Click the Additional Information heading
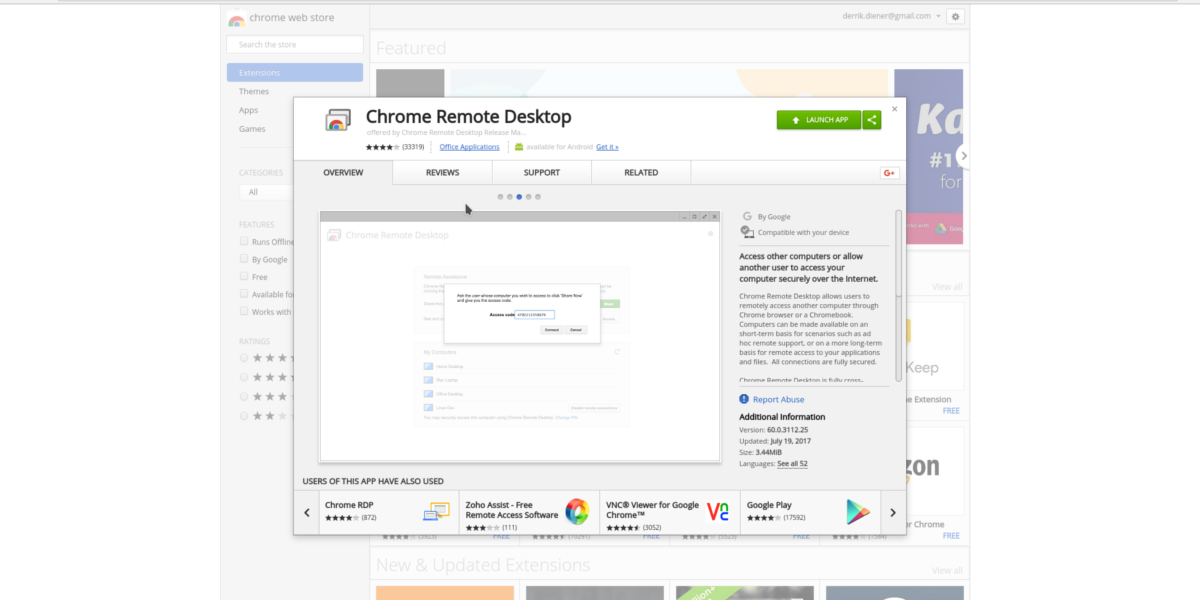This screenshot has height=600, width=1200. (782, 417)
